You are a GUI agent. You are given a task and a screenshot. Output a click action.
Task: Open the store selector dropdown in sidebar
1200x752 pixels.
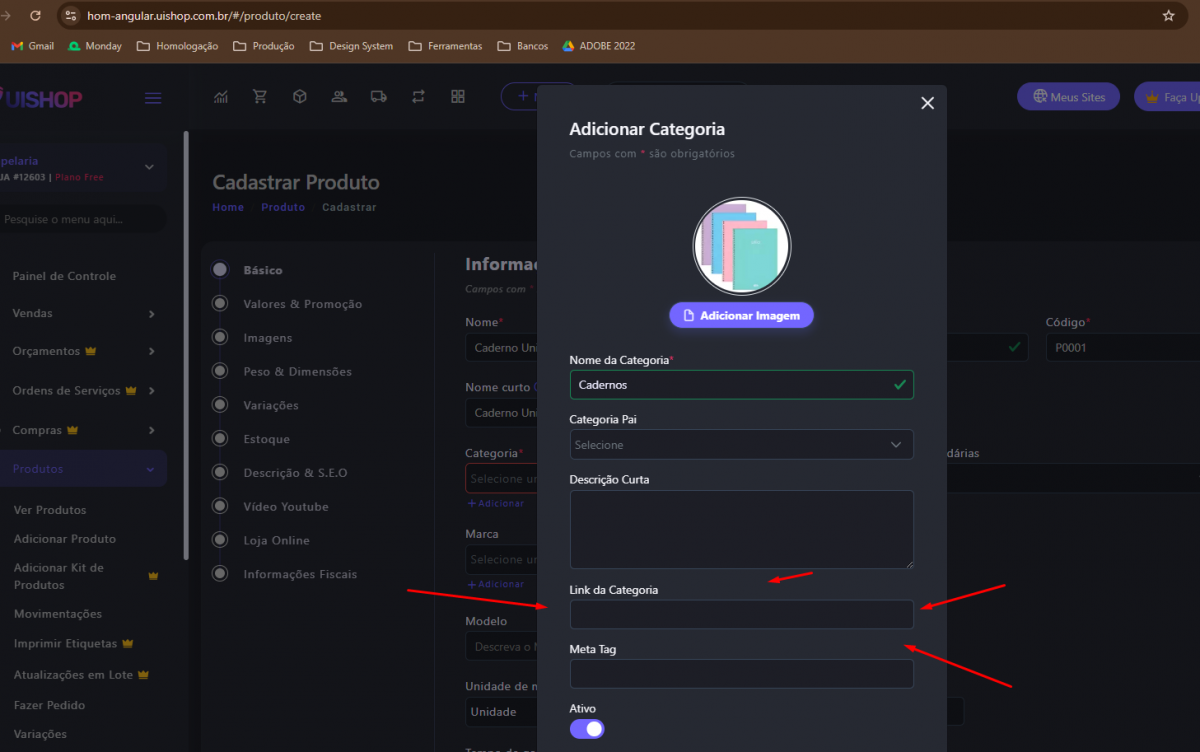(x=149, y=167)
